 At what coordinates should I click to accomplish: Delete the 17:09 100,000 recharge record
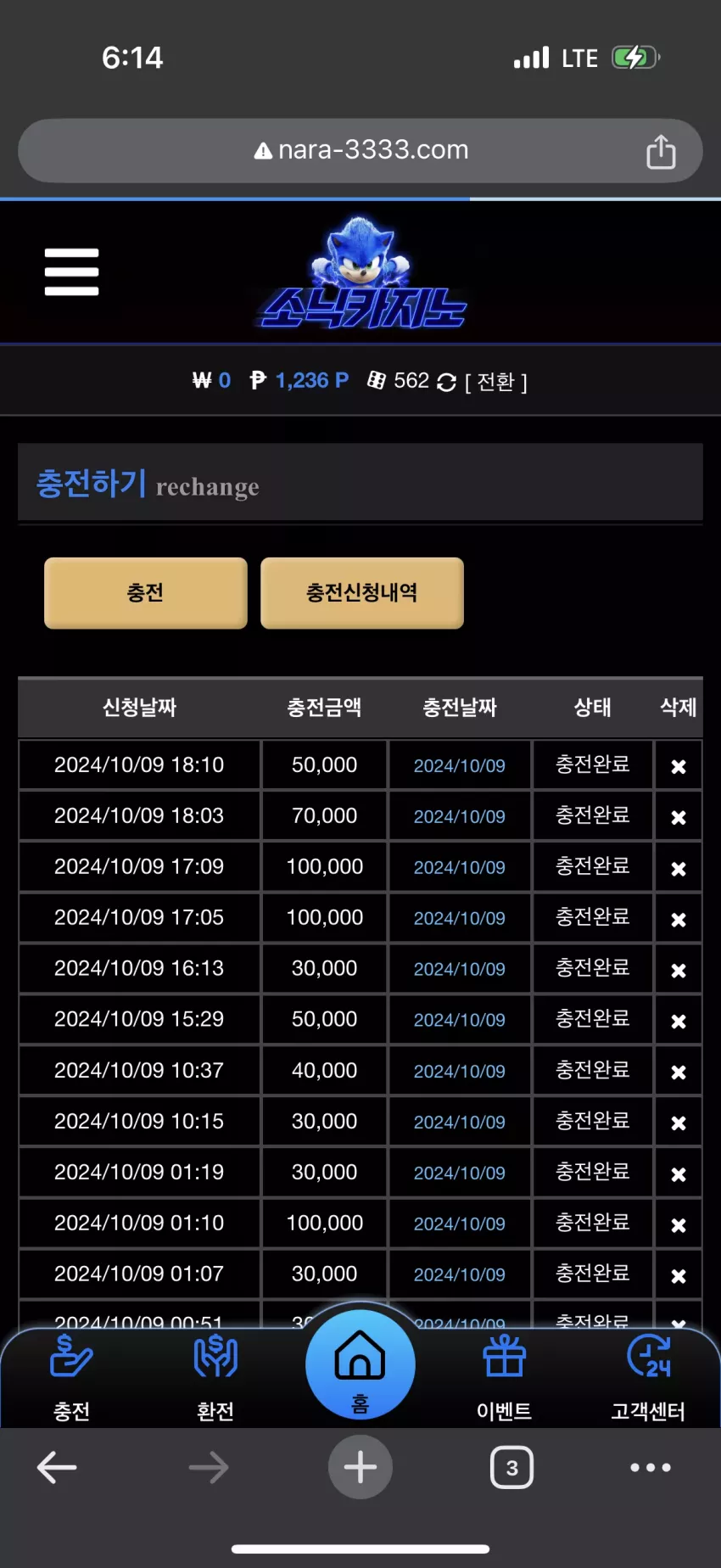point(679,868)
